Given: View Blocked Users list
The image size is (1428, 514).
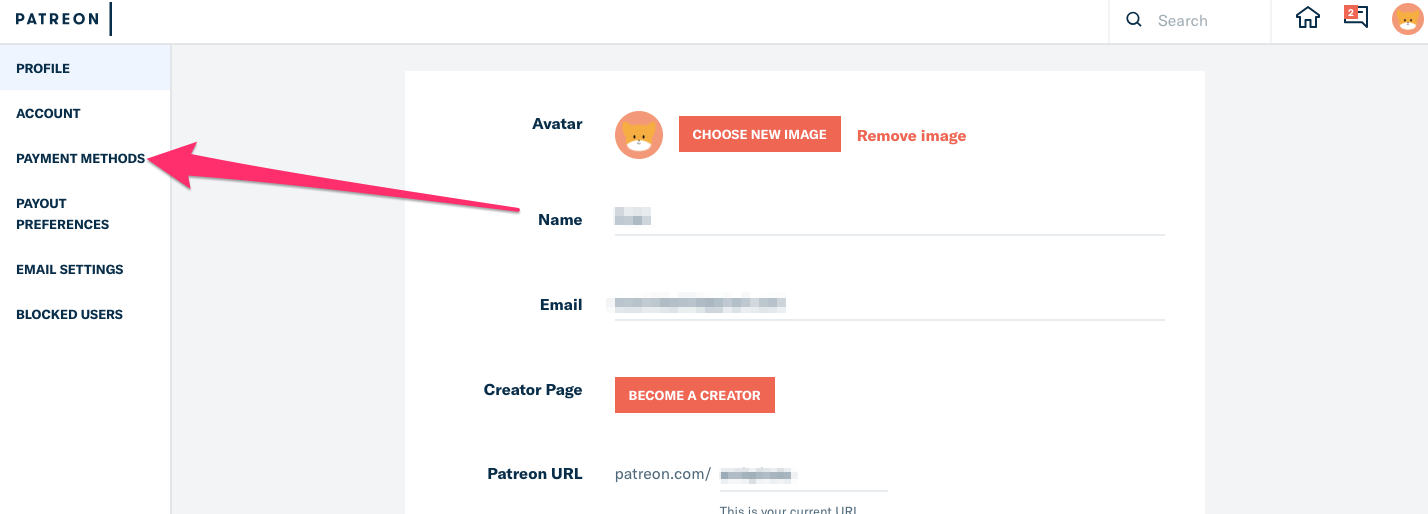Looking at the screenshot, I should 69,315.
